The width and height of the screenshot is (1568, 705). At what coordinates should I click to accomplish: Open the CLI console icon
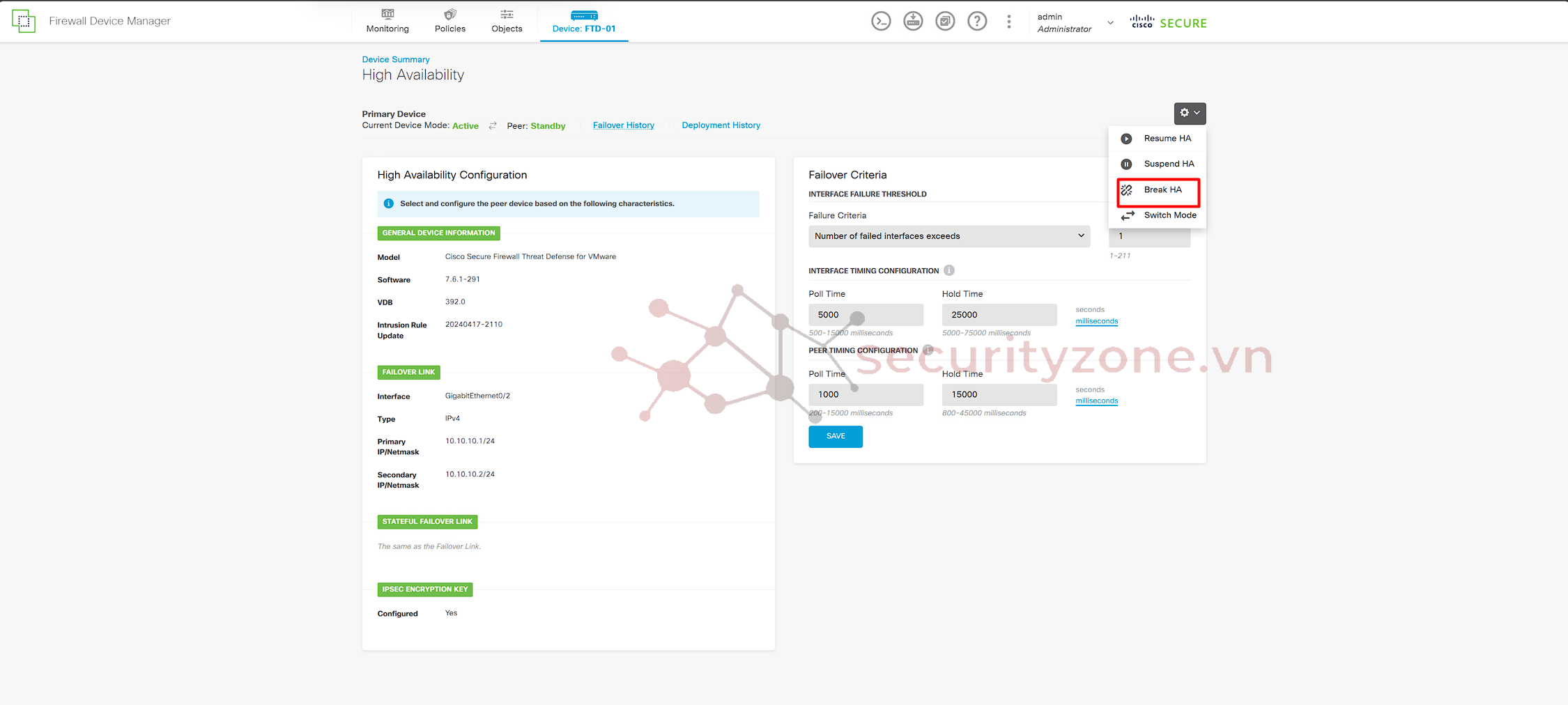click(x=881, y=22)
